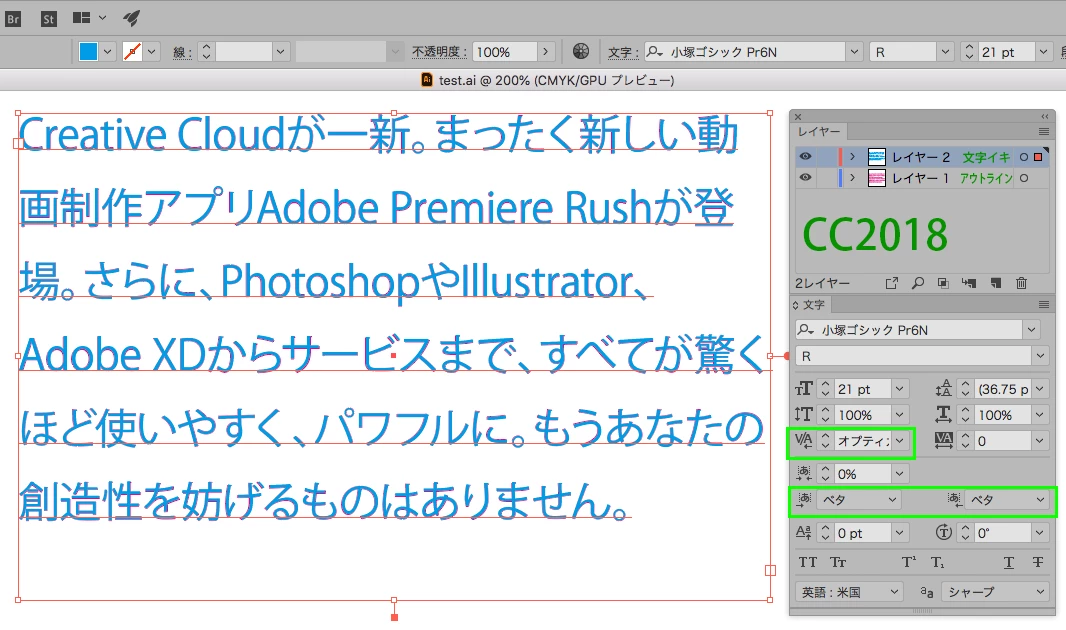Open the control bar font family dropdown
The image size is (1066, 630).
[855, 52]
